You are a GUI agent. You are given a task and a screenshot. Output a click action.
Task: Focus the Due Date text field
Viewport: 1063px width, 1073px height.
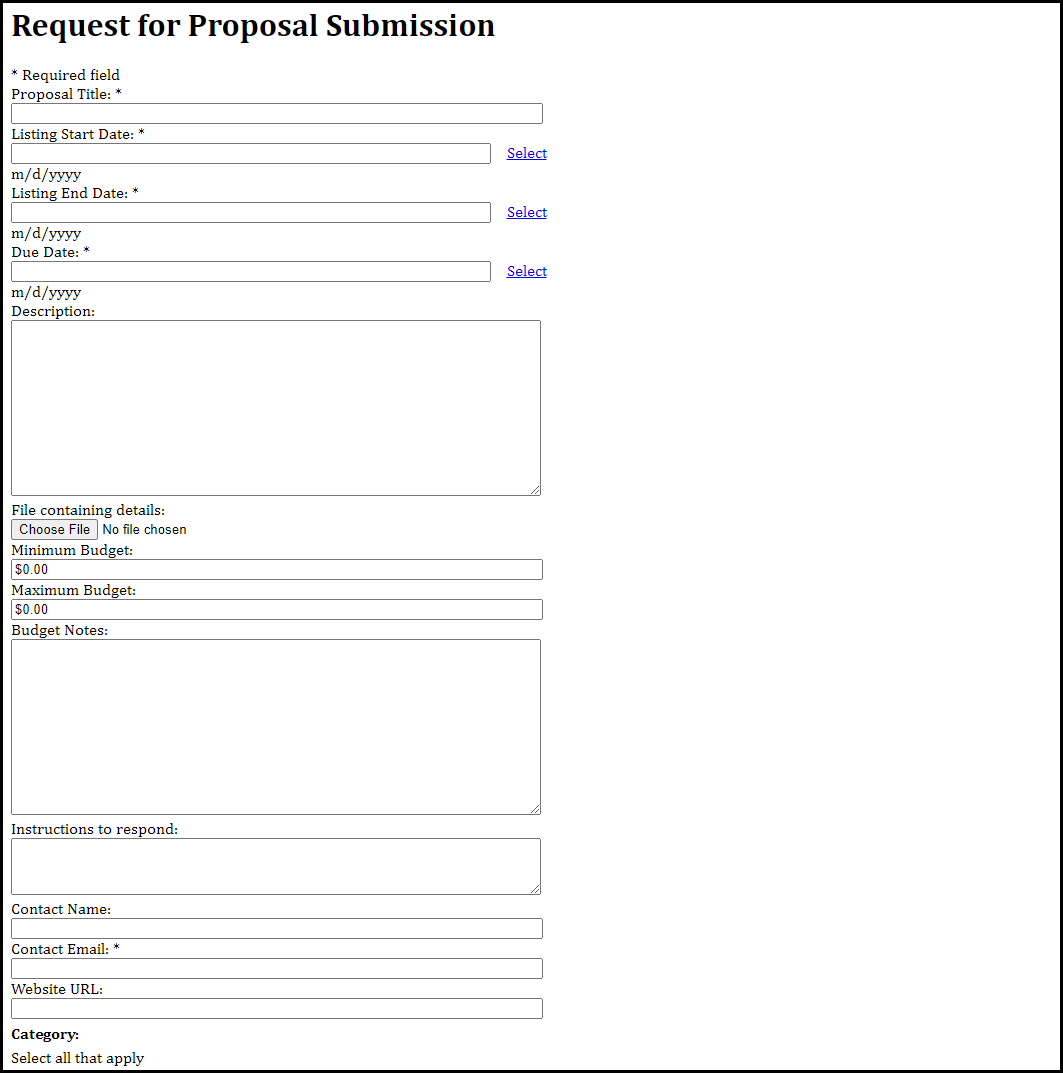pos(250,272)
